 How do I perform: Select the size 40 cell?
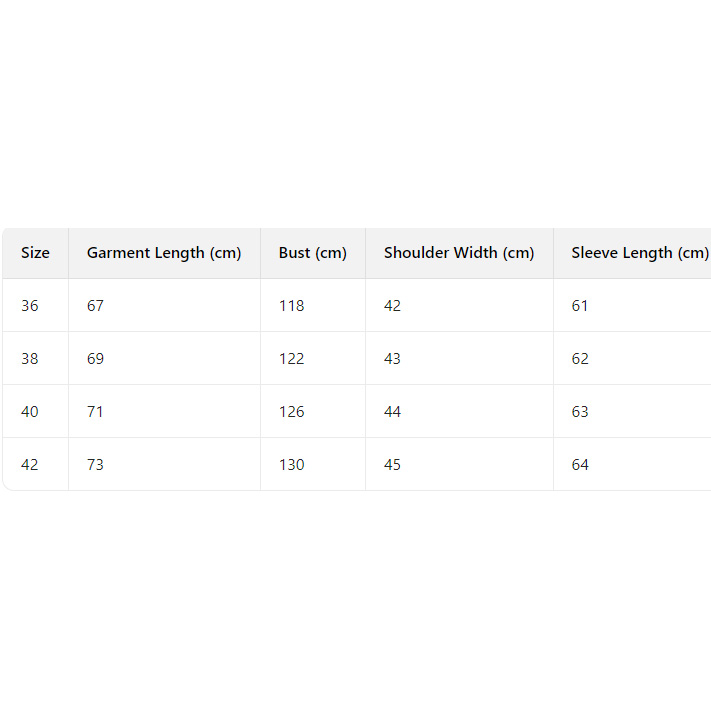pos(30,412)
